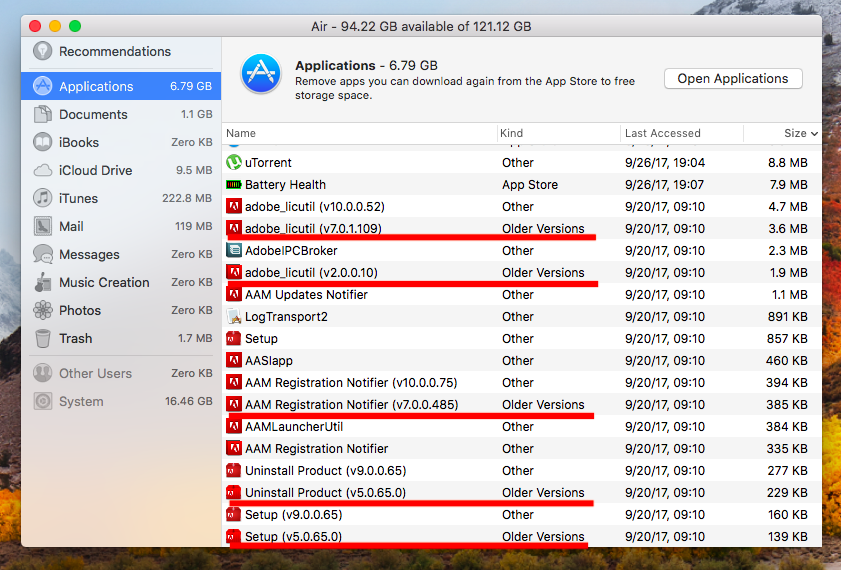Select Trash category in sidebar
841x570 pixels.
(121, 338)
